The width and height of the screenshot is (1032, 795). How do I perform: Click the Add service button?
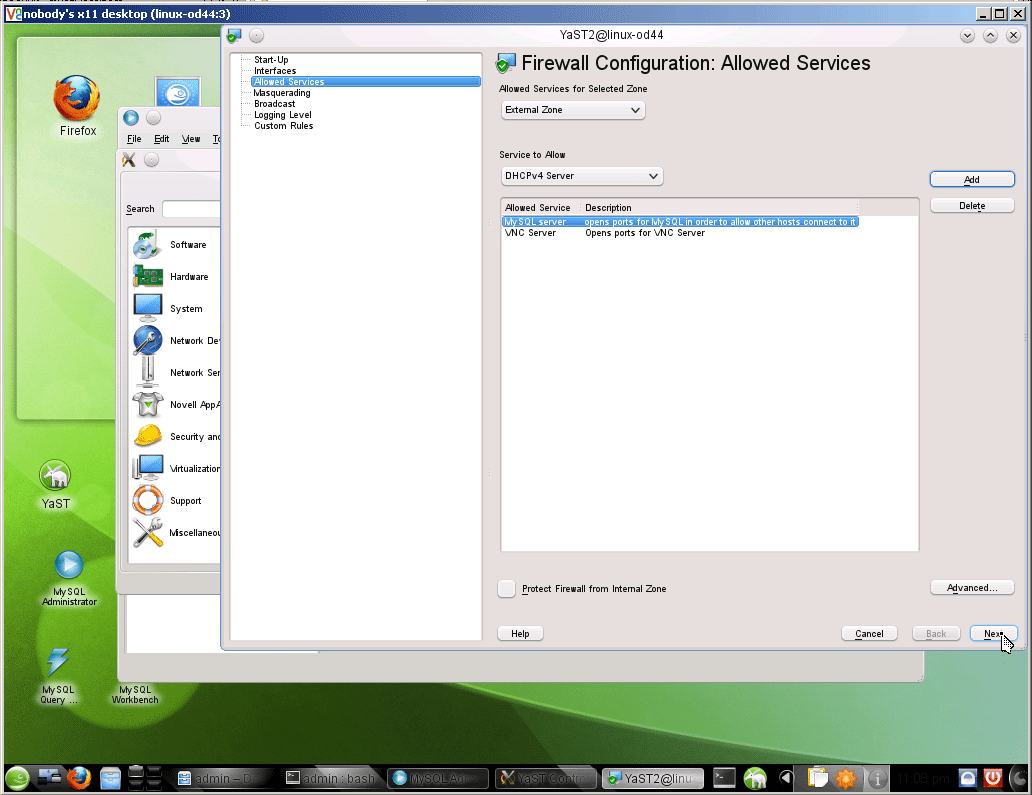click(x=972, y=179)
